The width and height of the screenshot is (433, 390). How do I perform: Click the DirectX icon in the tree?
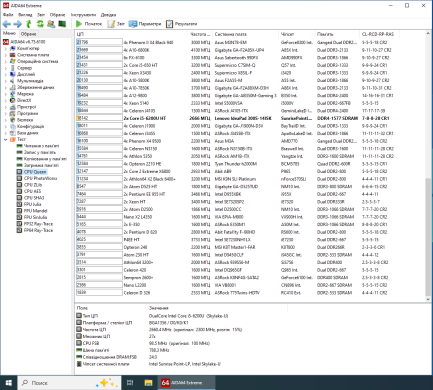click(13, 100)
